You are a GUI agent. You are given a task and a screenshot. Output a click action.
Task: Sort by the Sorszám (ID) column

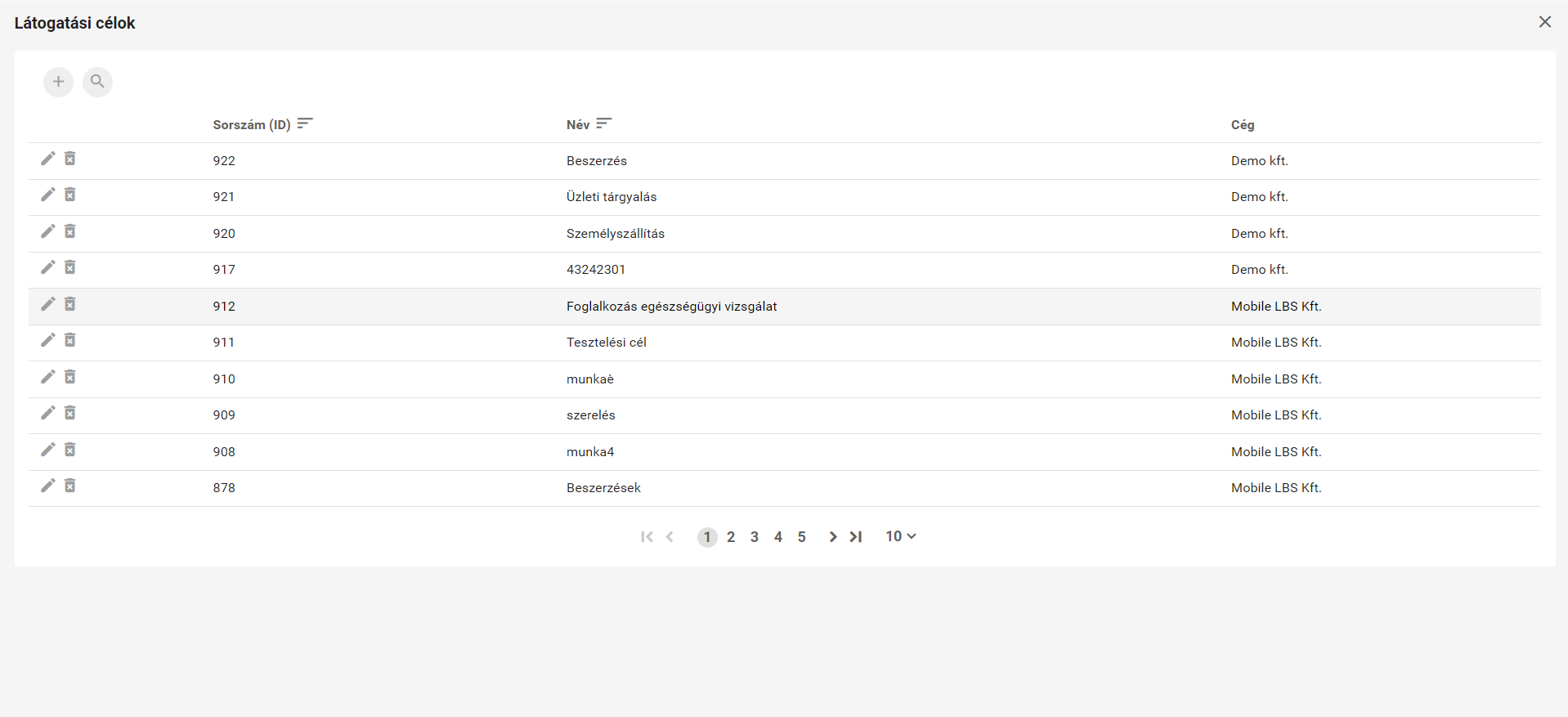pyautogui.click(x=305, y=124)
